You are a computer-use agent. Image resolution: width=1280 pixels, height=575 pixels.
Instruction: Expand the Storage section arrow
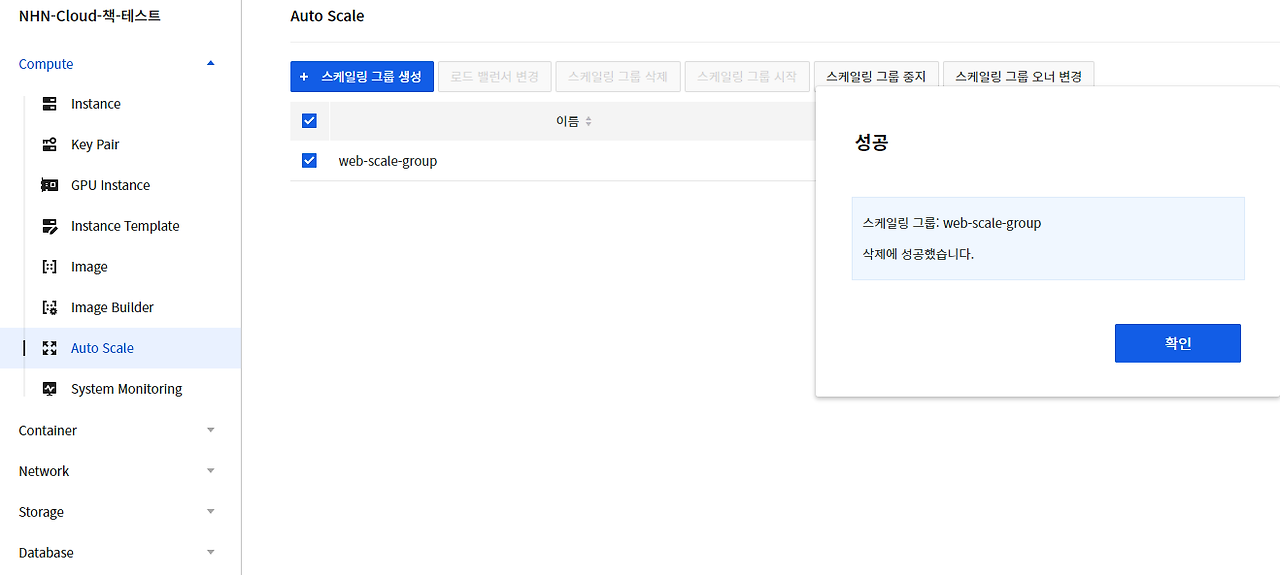(x=210, y=512)
